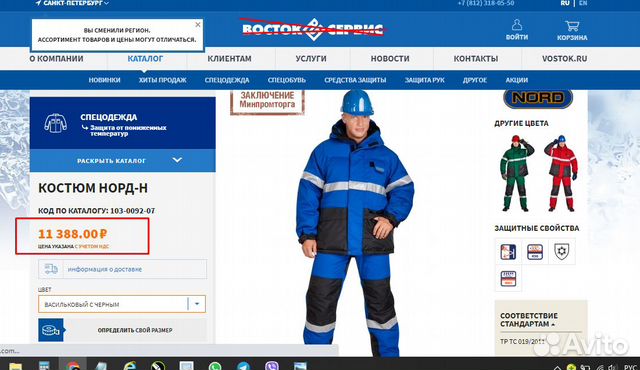The height and width of the screenshot is (370, 640).
Task: Open the measuring tape size icon
Action: click(51, 330)
